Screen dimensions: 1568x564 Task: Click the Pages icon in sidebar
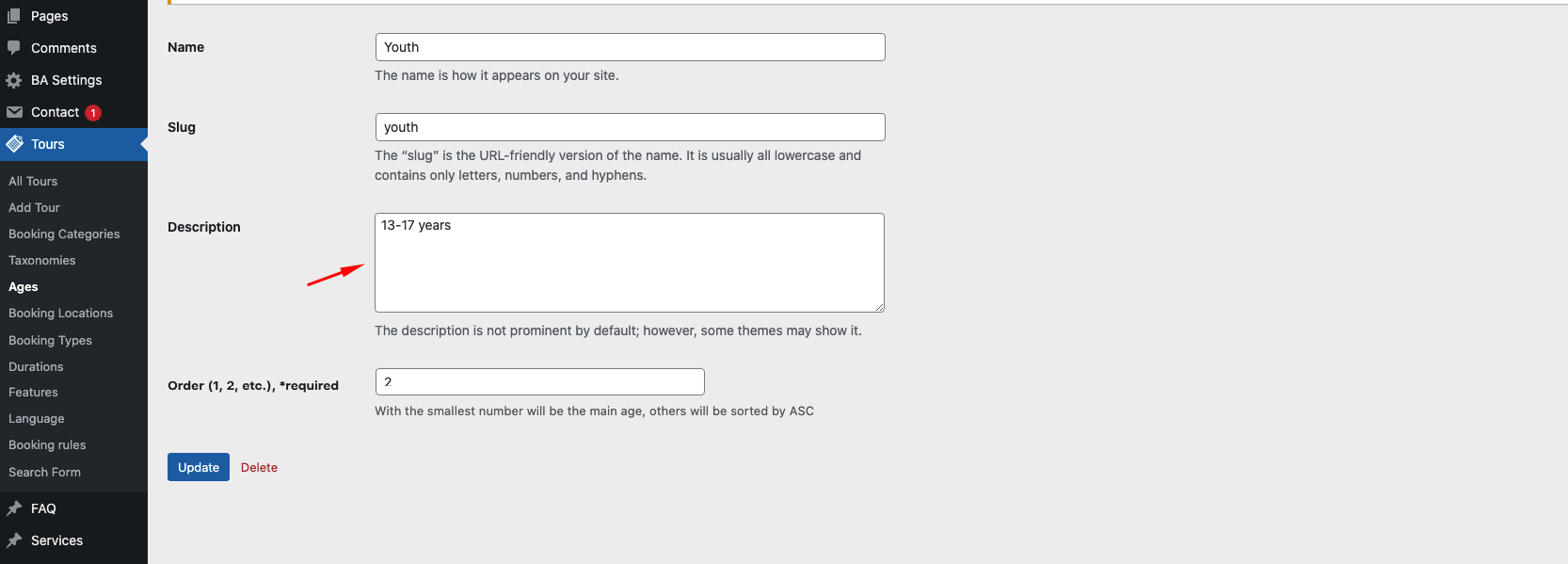[14, 16]
